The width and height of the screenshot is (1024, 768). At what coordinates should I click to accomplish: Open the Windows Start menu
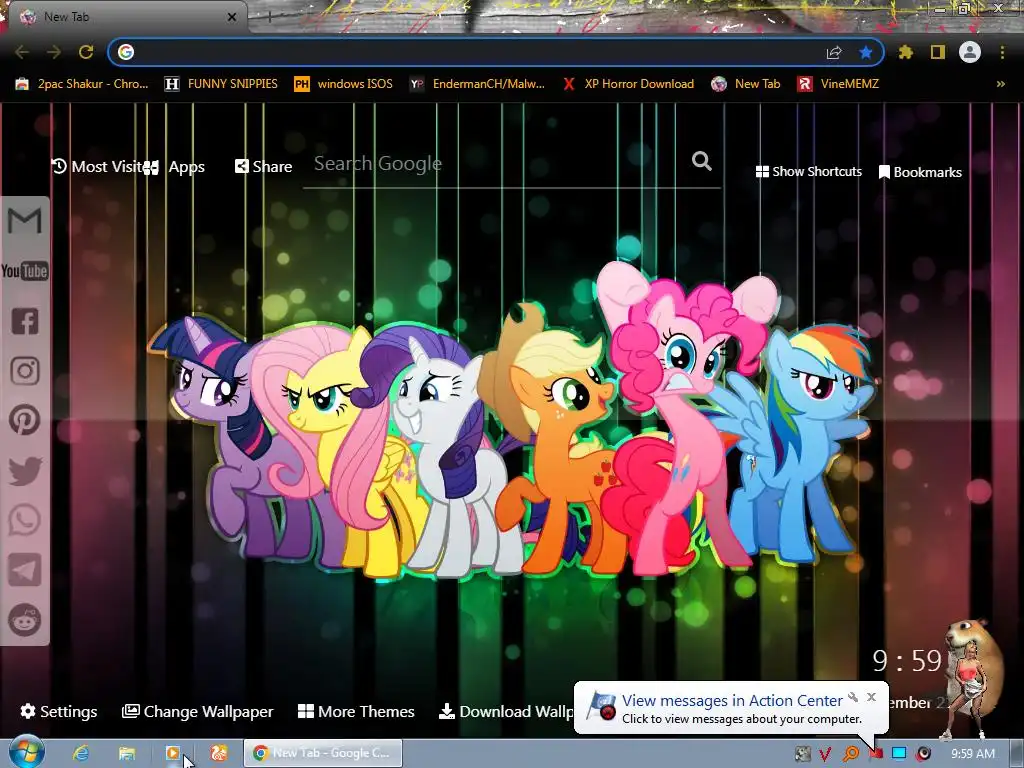point(26,752)
